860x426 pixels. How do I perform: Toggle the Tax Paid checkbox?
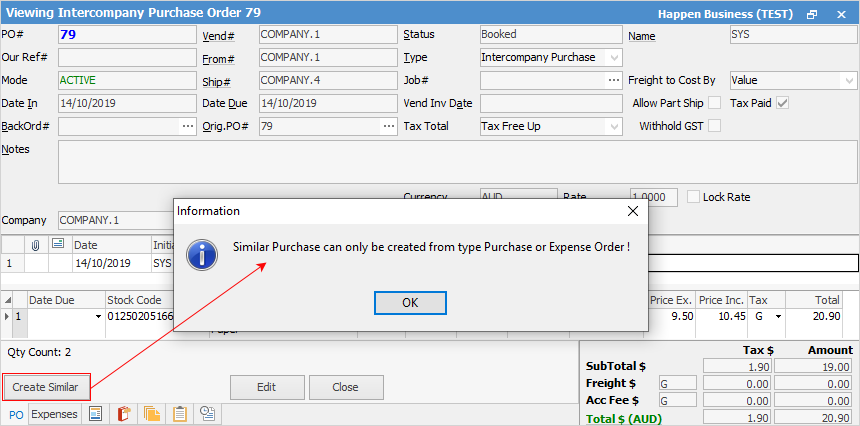click(783, 103)
